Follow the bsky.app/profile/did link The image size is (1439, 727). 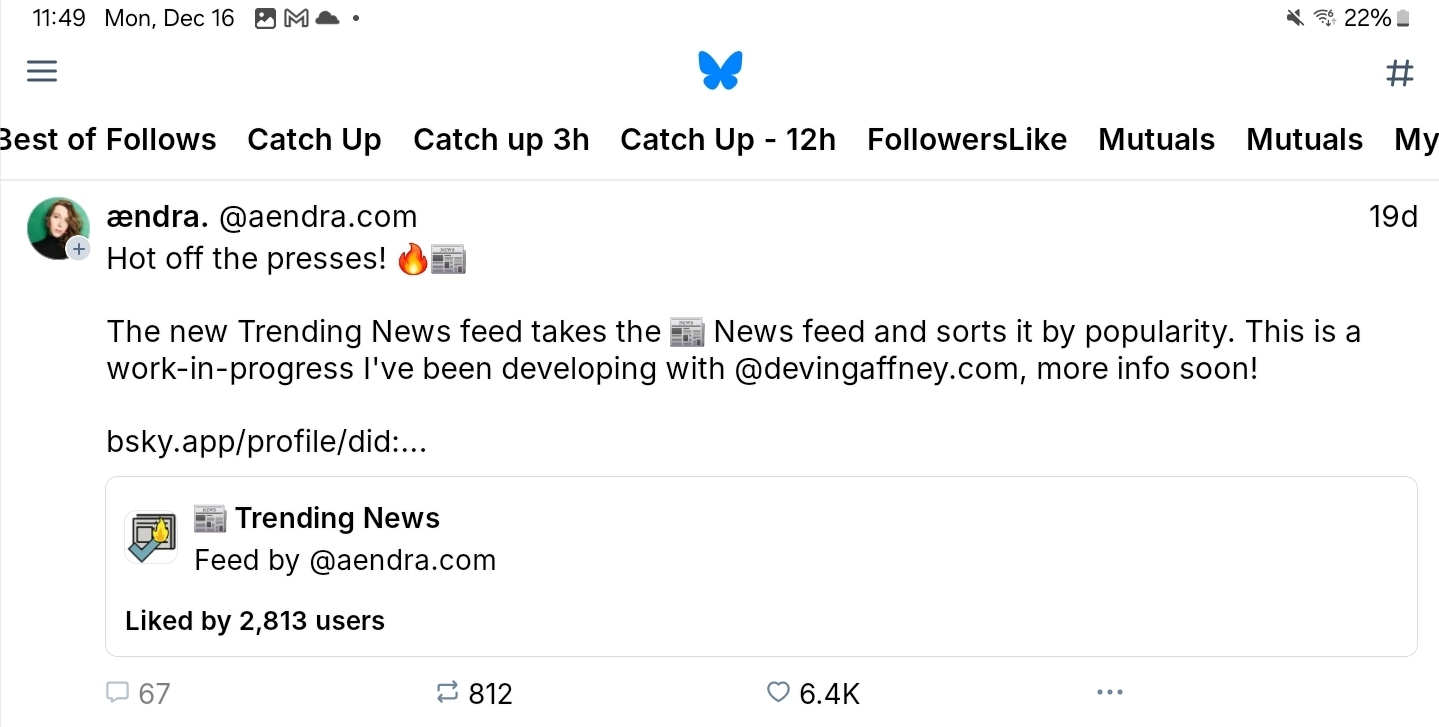point(266,442)
